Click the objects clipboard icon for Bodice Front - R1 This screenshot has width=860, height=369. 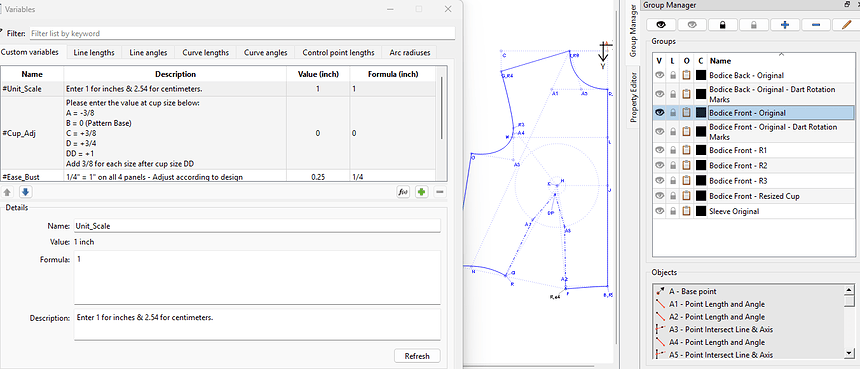pyautogui.click(x=686, y=150)
